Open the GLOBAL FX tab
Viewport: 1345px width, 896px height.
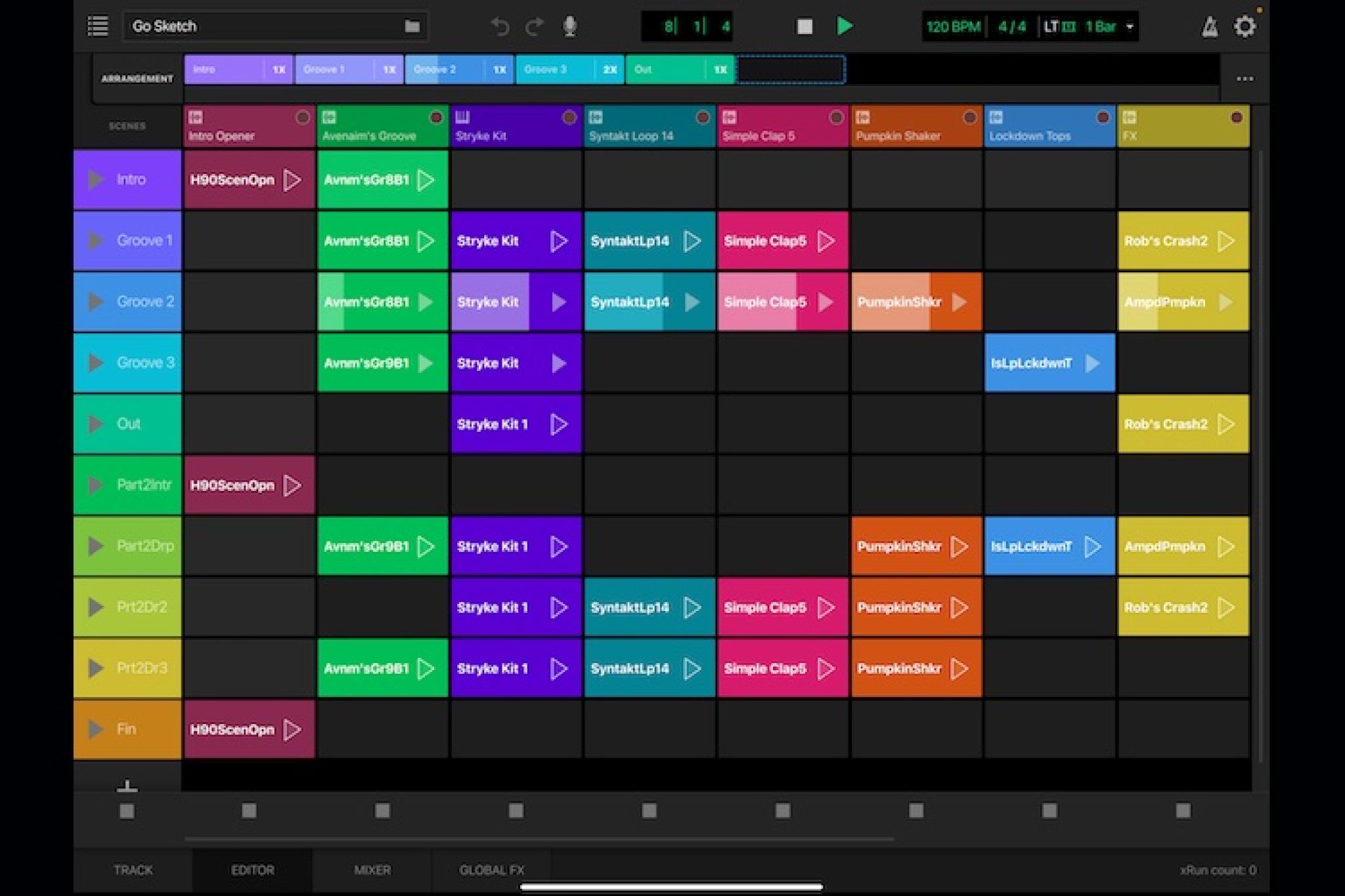click(493, 870)
